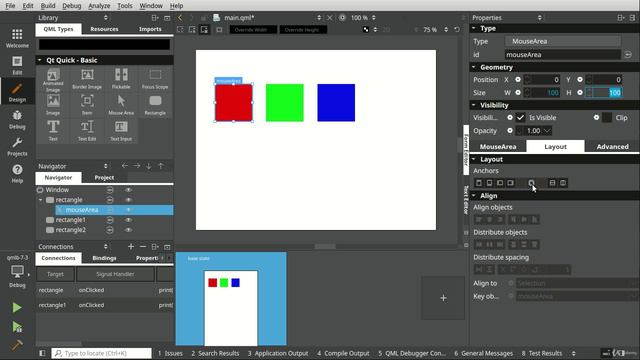Viewport: 640px width, 360px height.
Task: Select the green rectangle on canvas
Action: [284, 102]
